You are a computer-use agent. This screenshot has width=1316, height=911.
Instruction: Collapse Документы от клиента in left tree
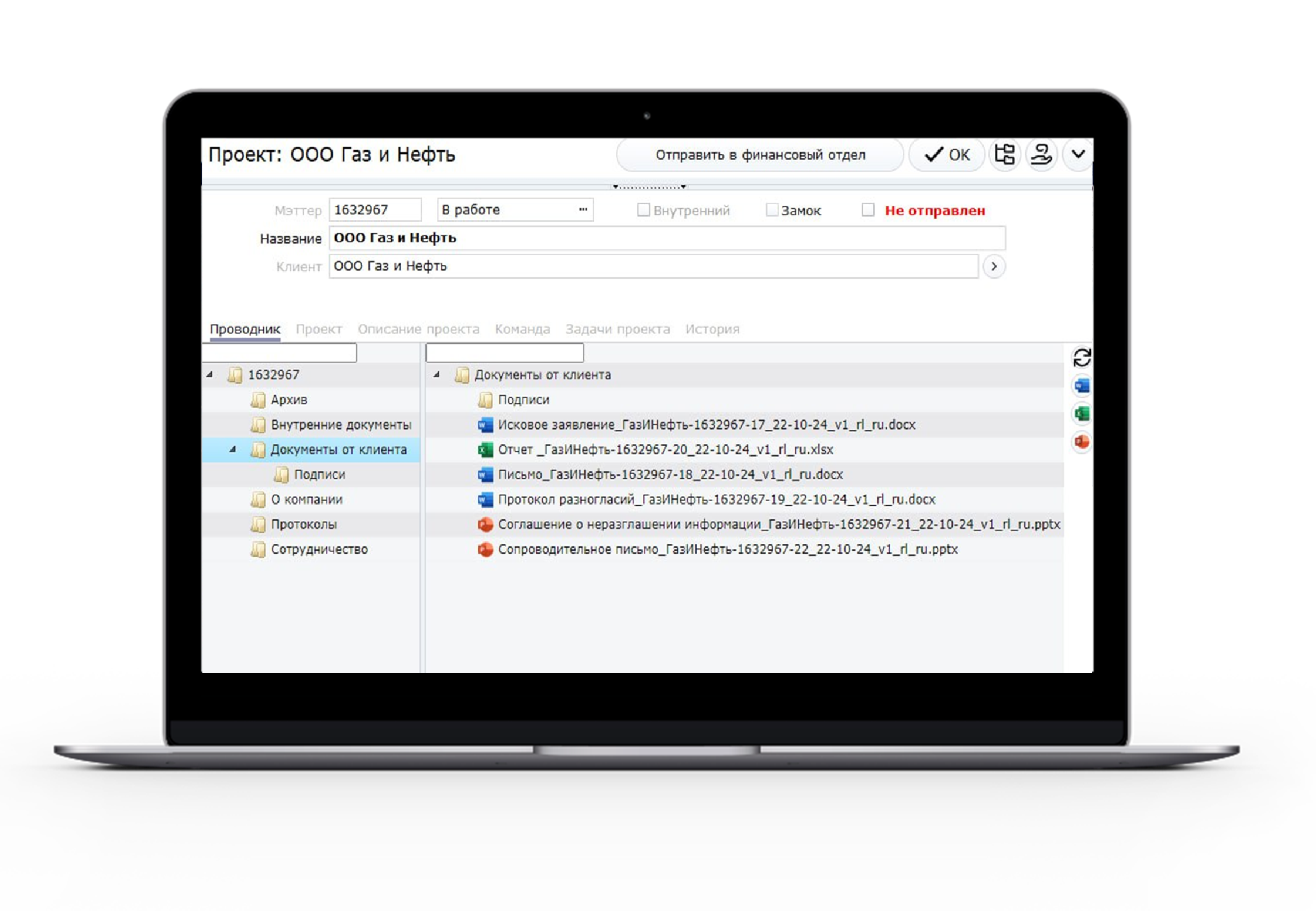pyautogui.click(x=233, y=450)
